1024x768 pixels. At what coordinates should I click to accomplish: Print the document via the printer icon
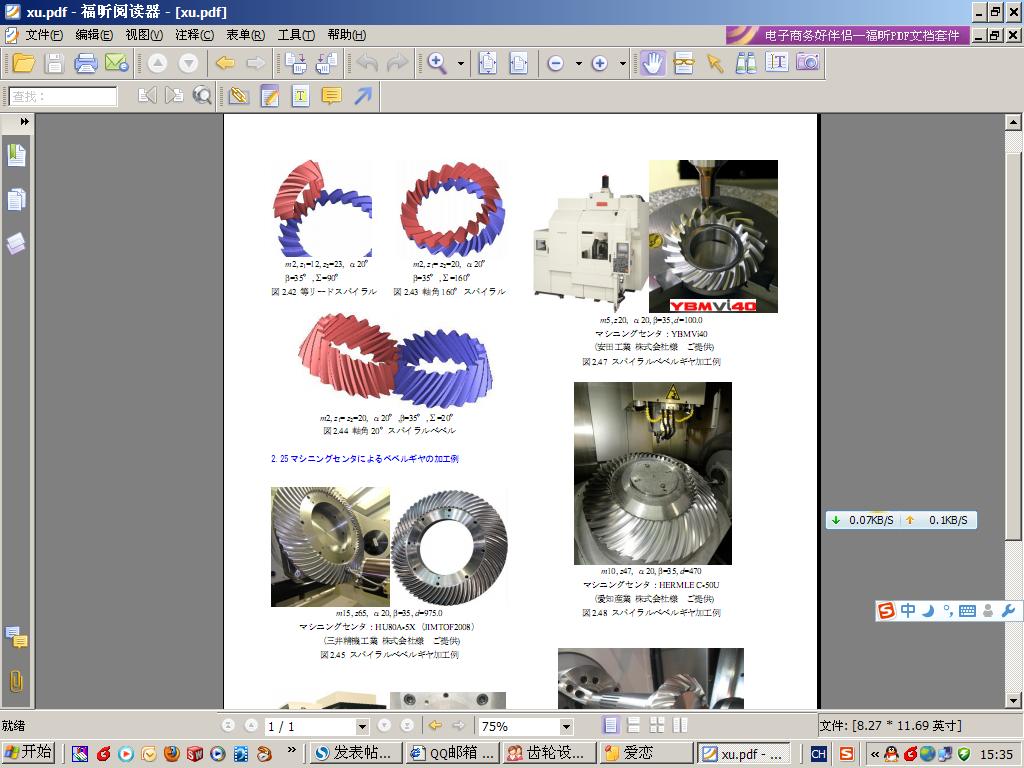86,63
